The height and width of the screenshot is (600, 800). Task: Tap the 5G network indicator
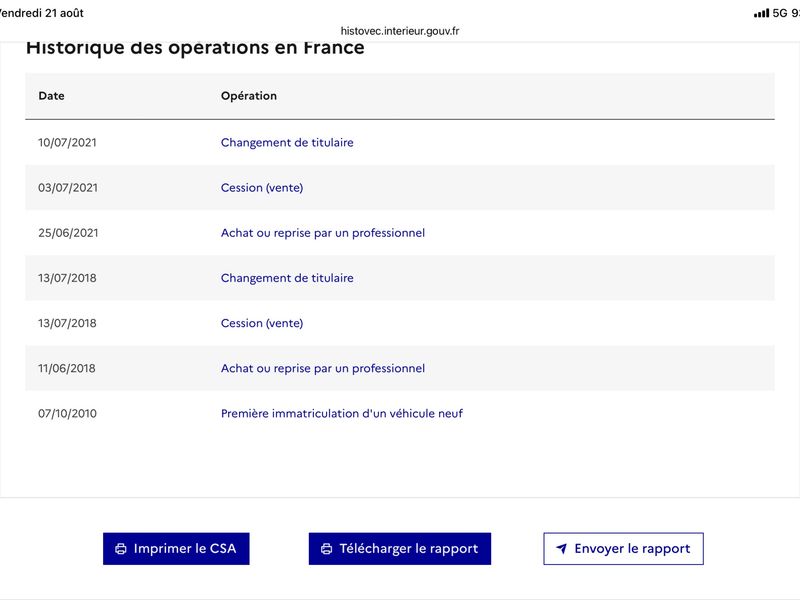pyautogui.click(x=780, y=13)
